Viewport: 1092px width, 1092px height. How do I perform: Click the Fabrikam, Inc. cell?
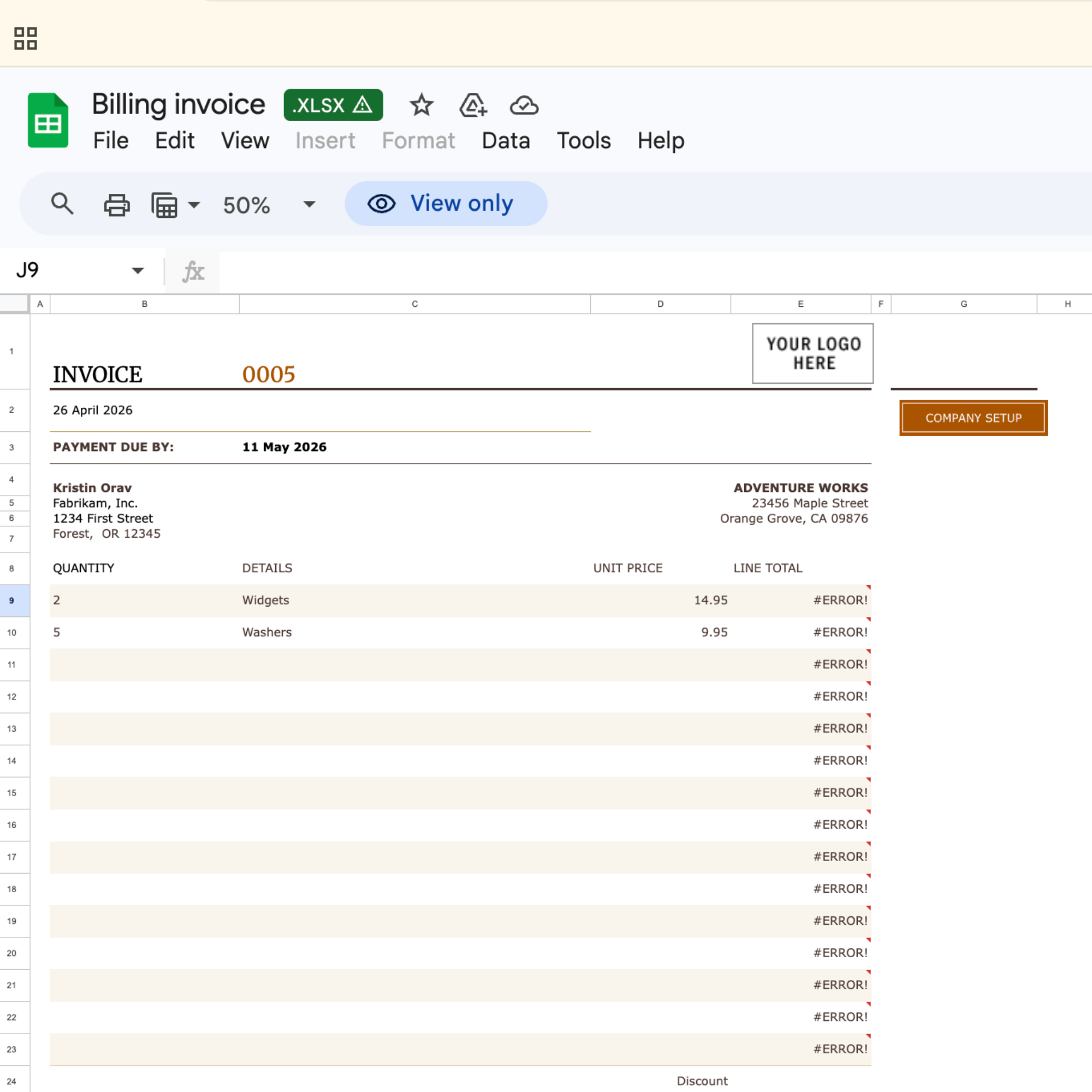click(x=95, y=503)
